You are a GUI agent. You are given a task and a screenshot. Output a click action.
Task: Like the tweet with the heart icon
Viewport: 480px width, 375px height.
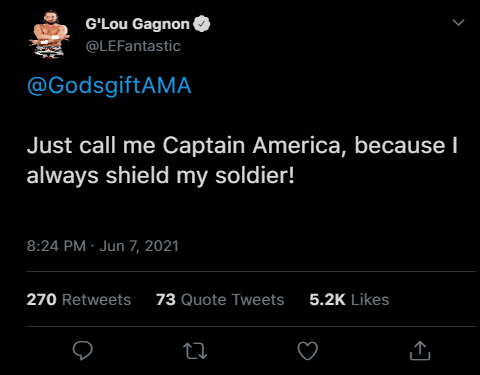pos(307,351)
